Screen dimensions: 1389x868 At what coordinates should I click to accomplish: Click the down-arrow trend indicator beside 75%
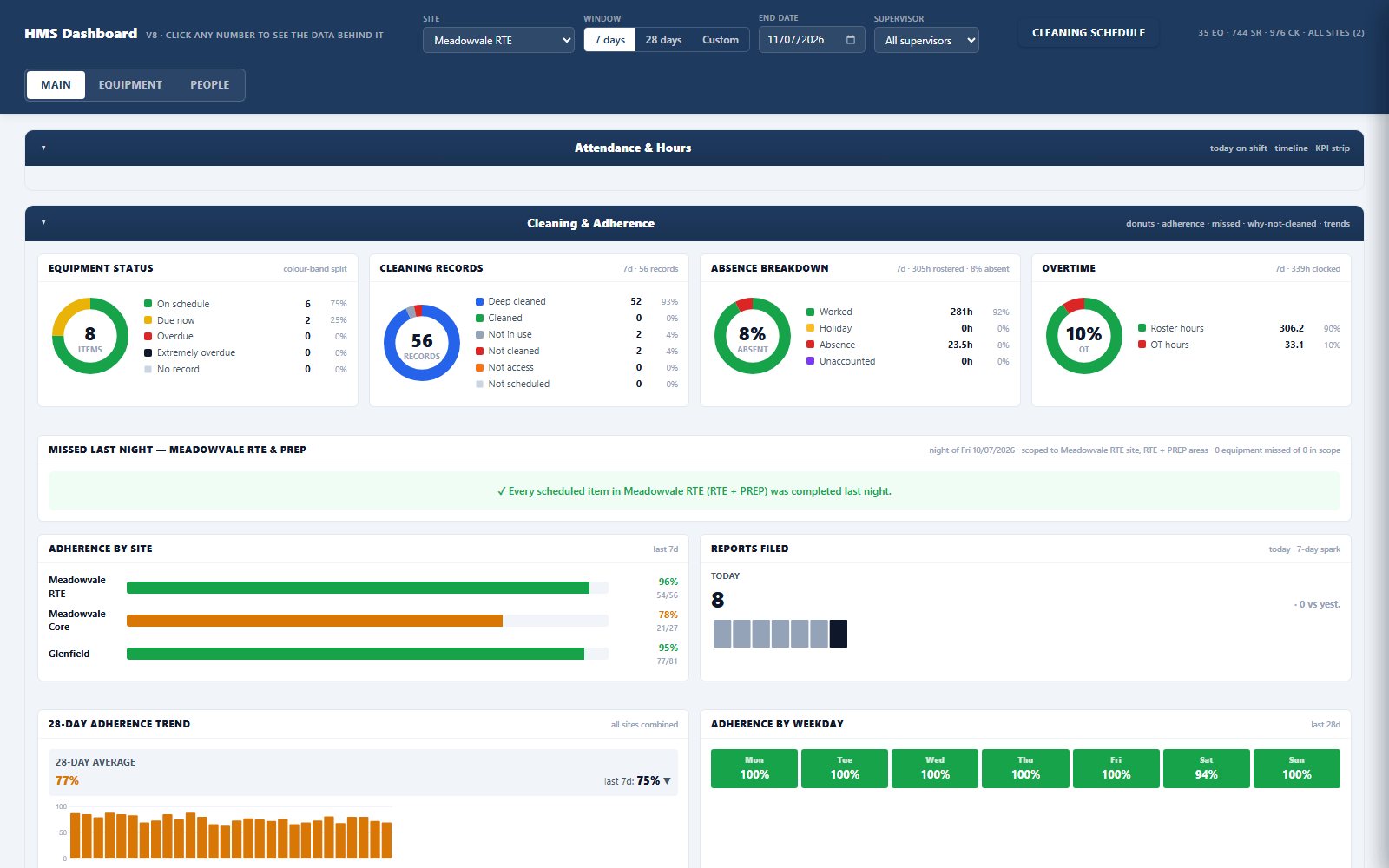[x=667, y=781]
